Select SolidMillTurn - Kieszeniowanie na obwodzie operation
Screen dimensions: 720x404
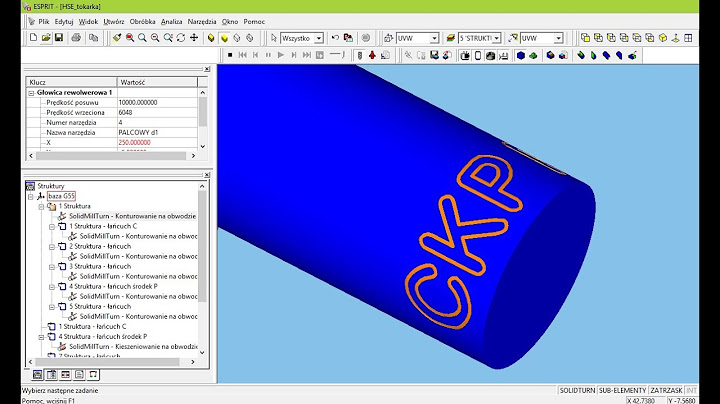pos(133,347)
